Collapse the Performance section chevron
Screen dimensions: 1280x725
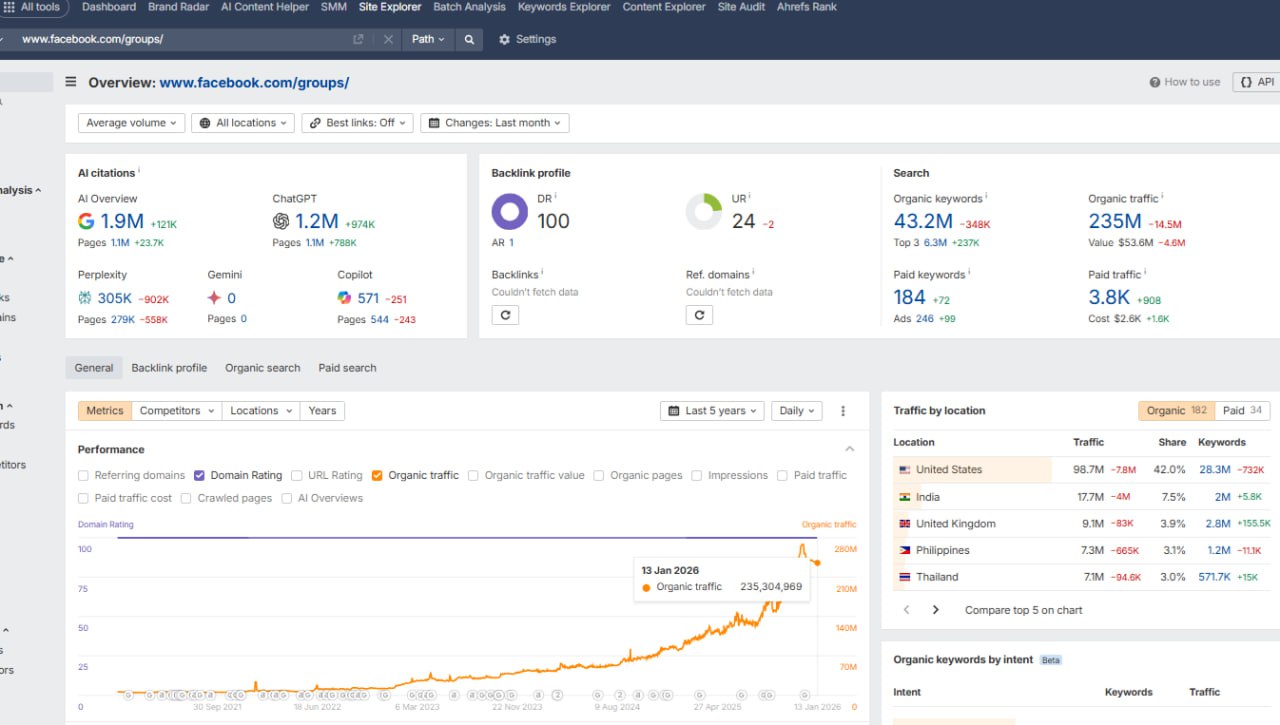click(x=850, y=450)
